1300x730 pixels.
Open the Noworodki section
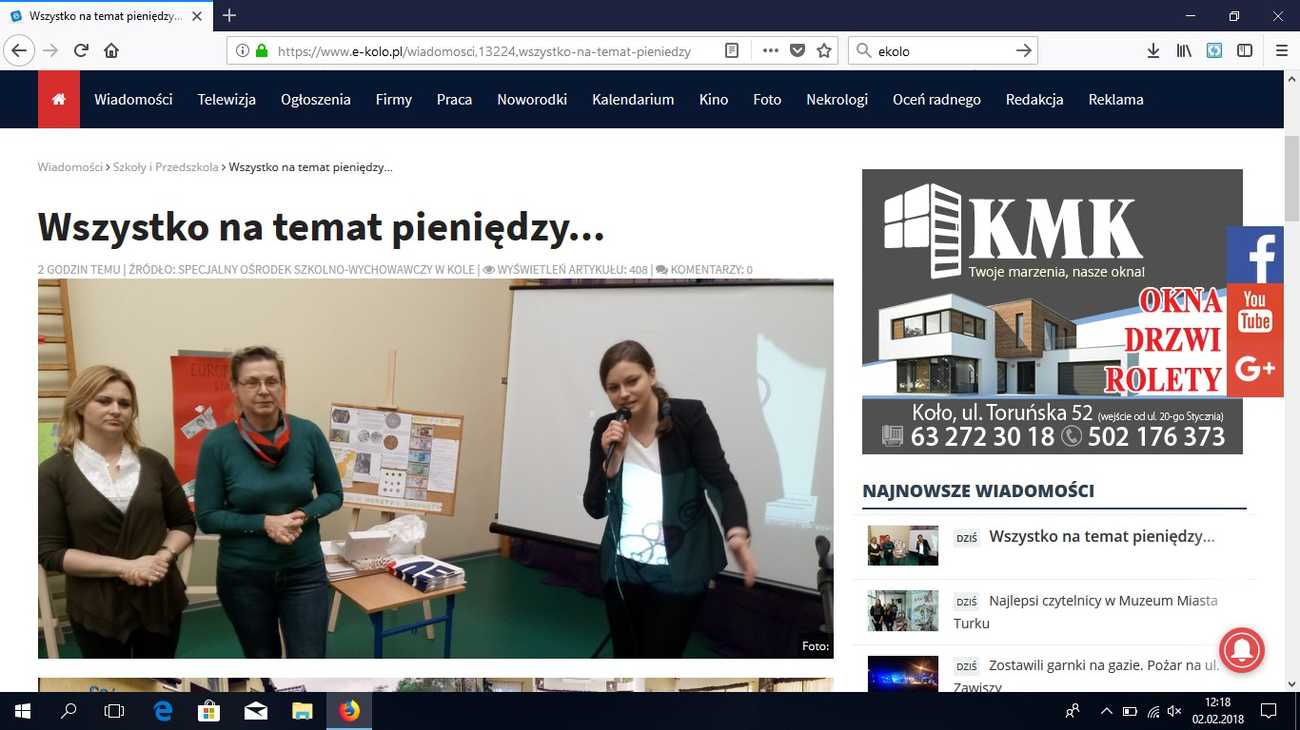coord(532,99)
